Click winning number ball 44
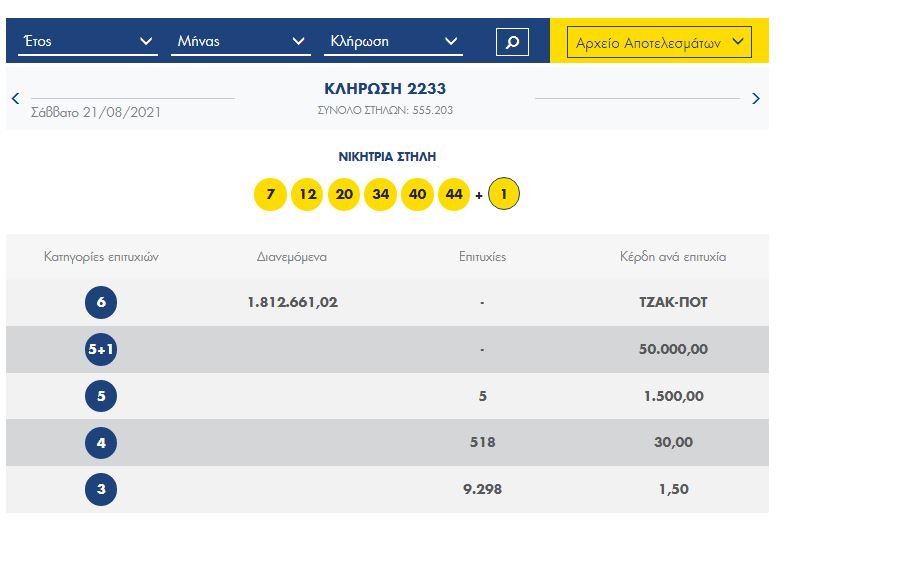 click(454, 194)
